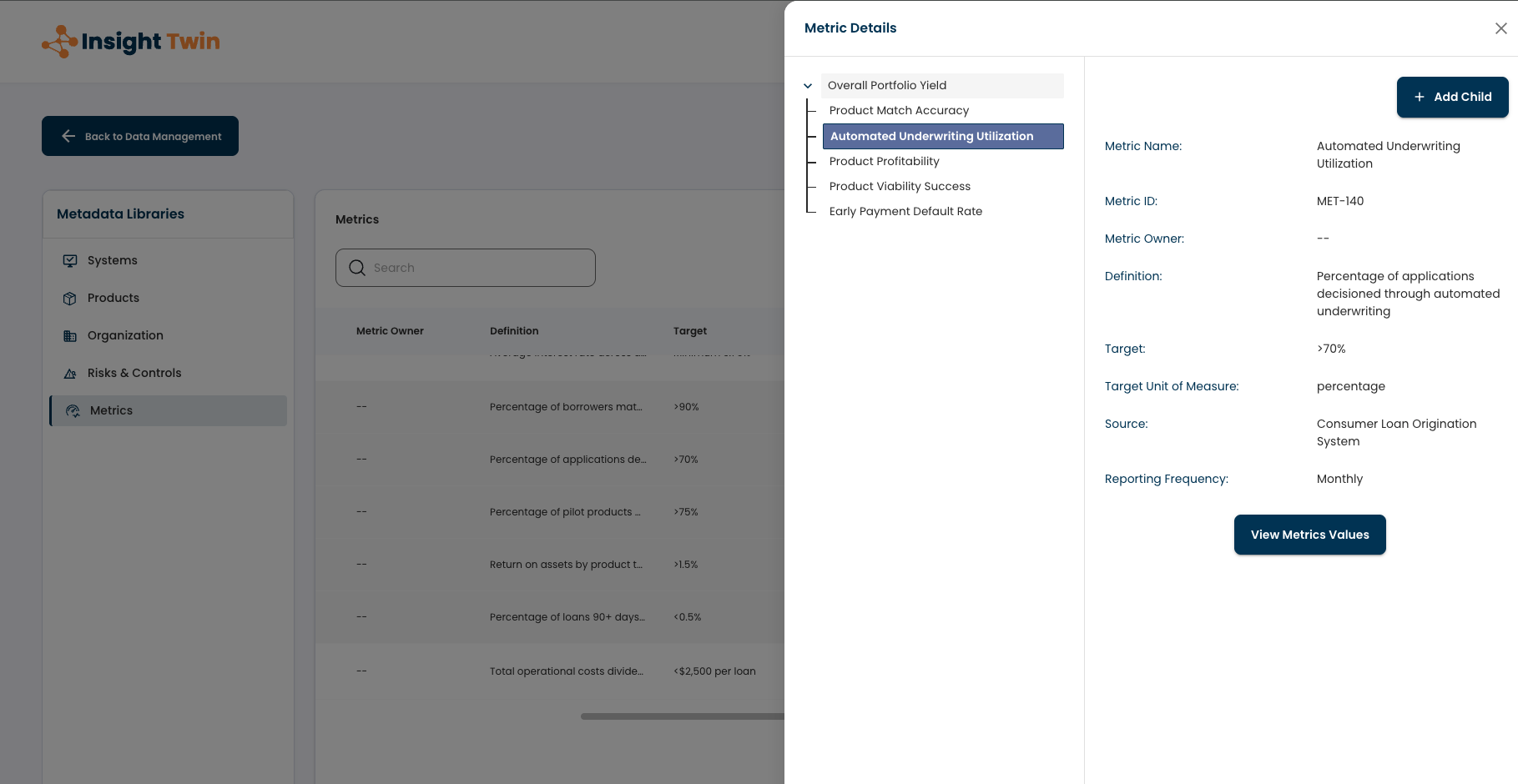Screen dimensions: 1518x784
Task: Select Automated Underwriting Utilization tree item
Action: [943, 137]
